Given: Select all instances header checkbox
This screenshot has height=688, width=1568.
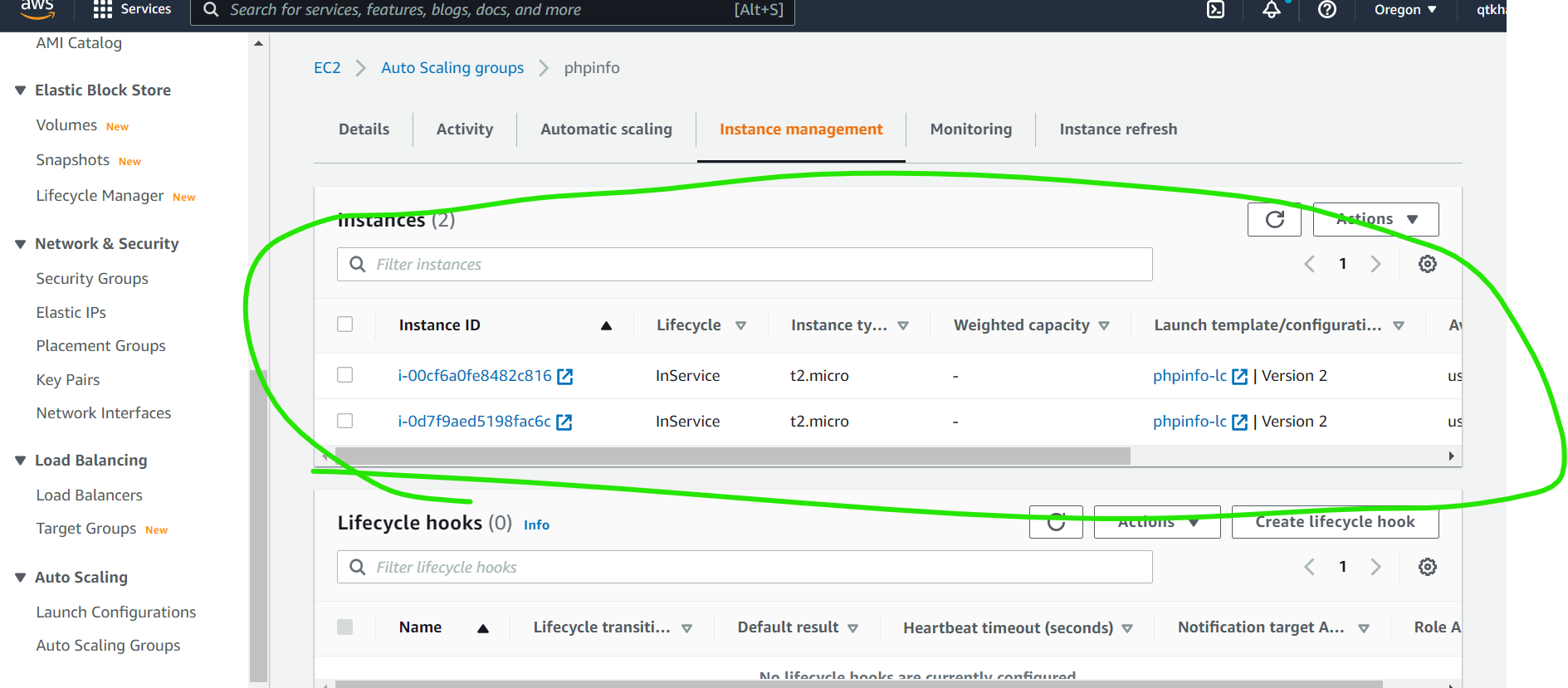Looking at the screenshot, I should click(x=345, y=324).
